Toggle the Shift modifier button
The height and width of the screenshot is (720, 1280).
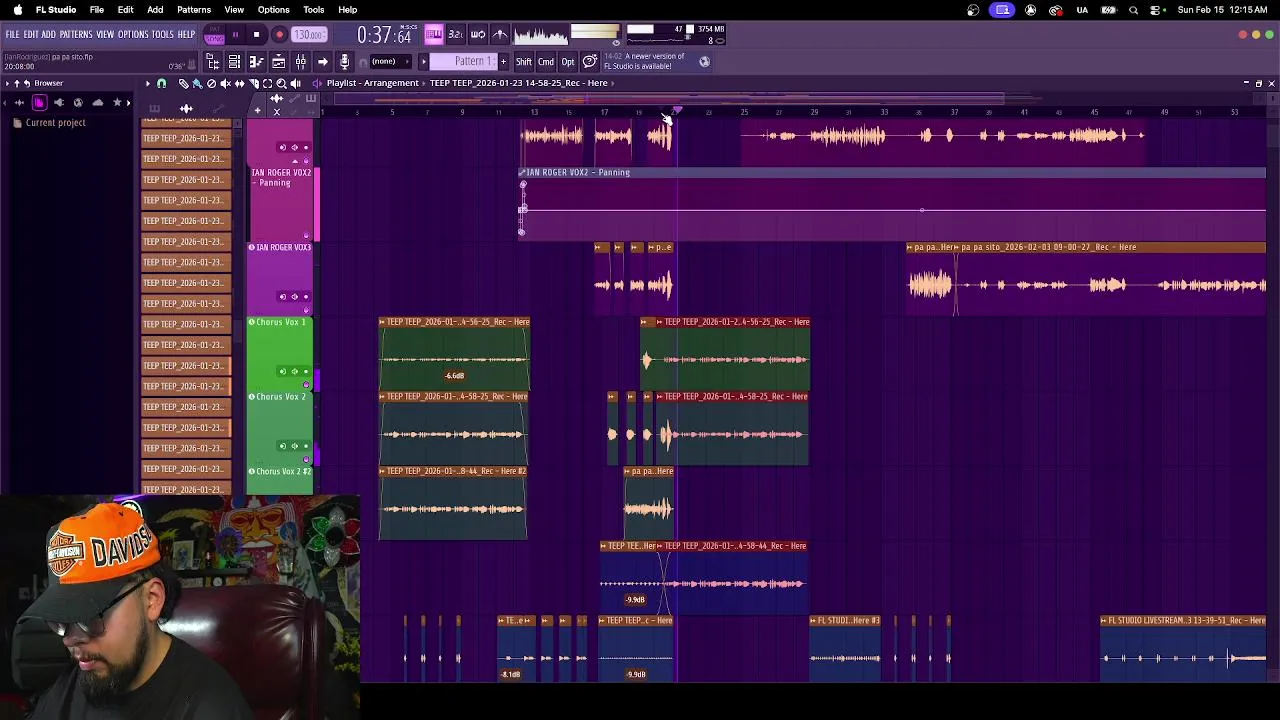point(524,62)
